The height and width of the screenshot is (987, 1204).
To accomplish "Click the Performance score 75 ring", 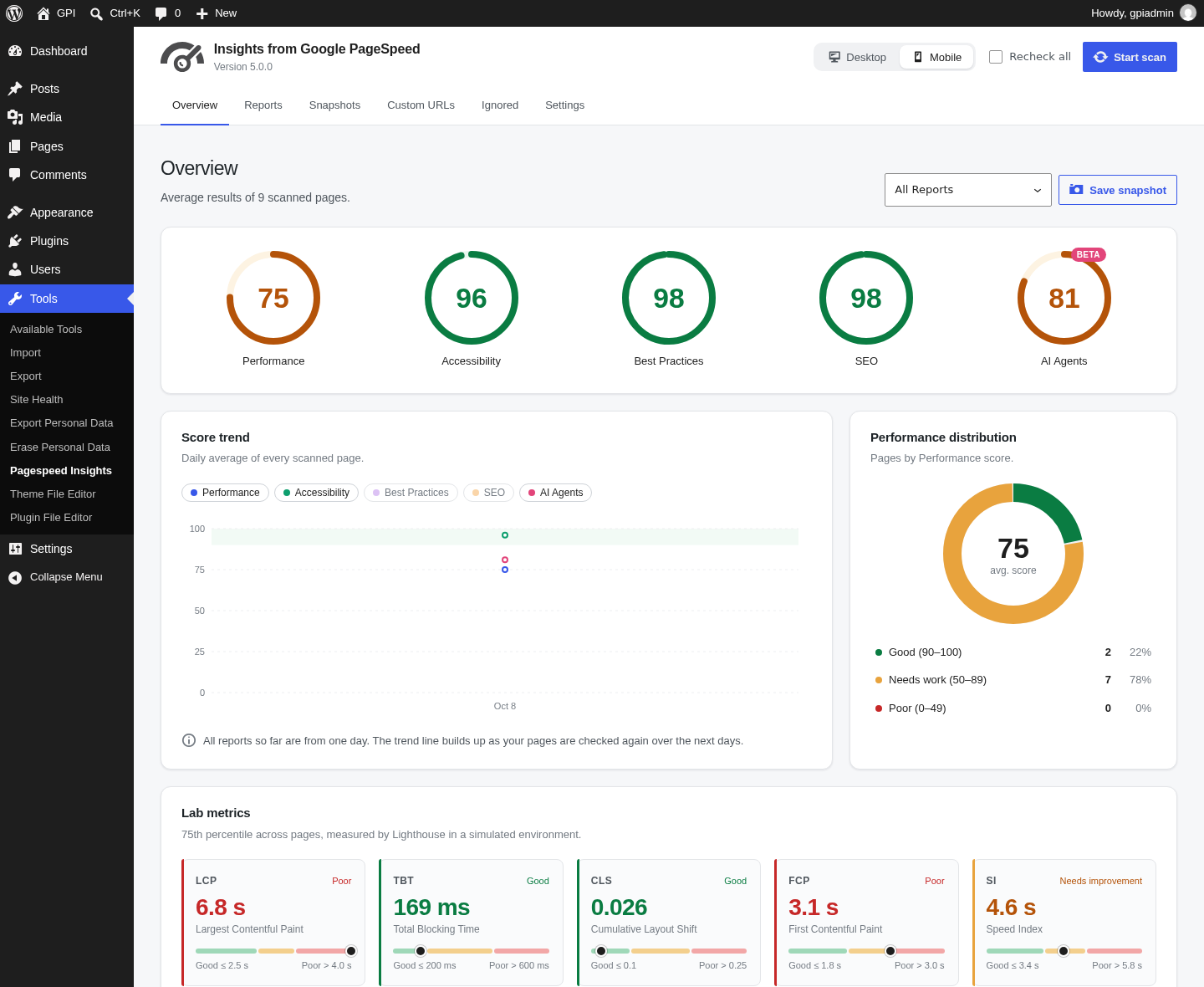I will tap(273, 298).
